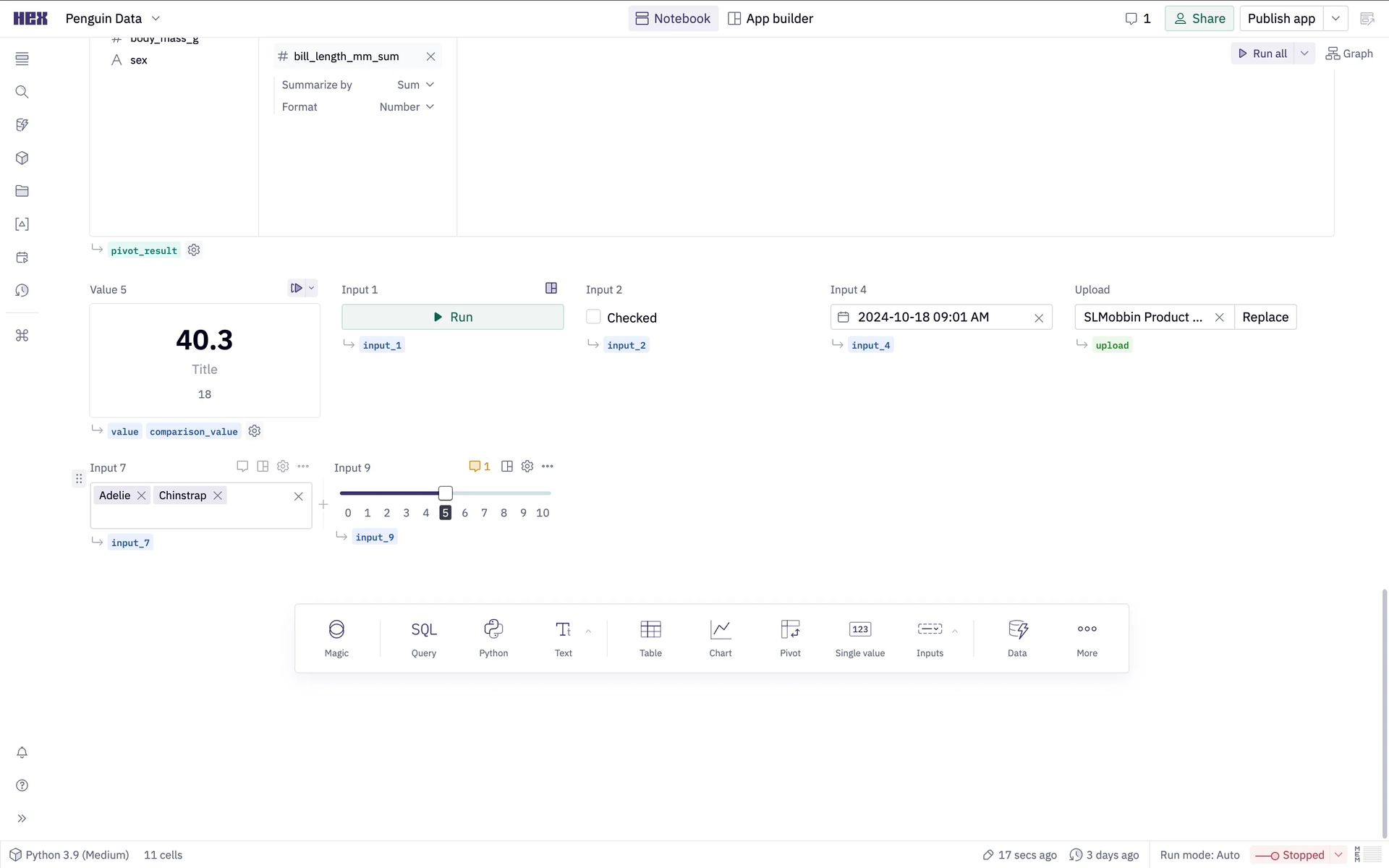This screenshot has width=1389, height=868.
Task: Open the keyboard shortcuts command icon
Action: click(22, 335)
